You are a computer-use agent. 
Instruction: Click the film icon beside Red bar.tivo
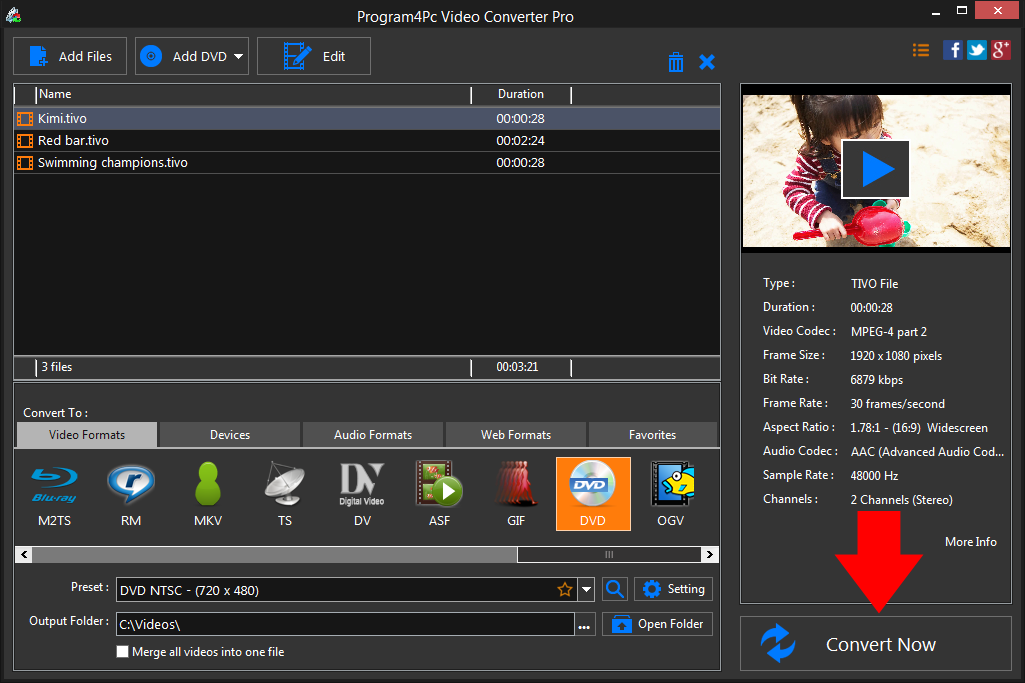pyautogui.click(x=25, y=141)
